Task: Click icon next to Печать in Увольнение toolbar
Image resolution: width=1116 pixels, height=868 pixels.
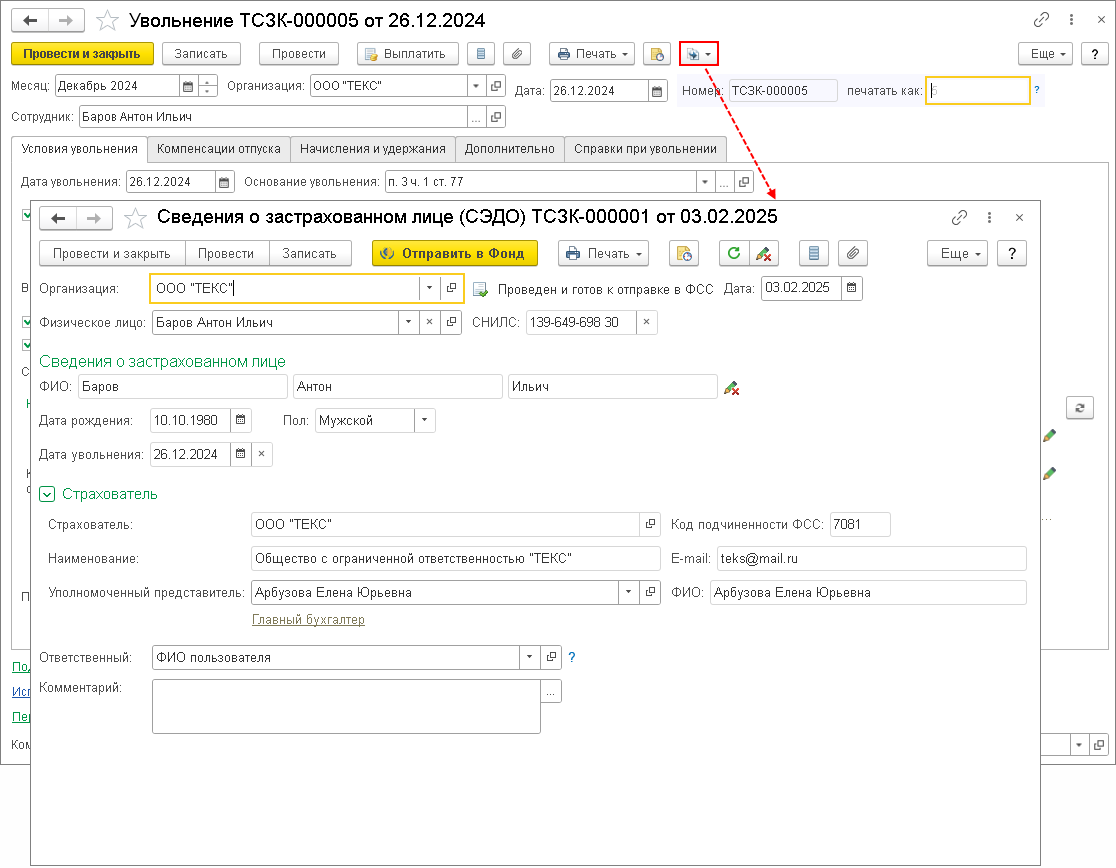Action: pos(657,54)
